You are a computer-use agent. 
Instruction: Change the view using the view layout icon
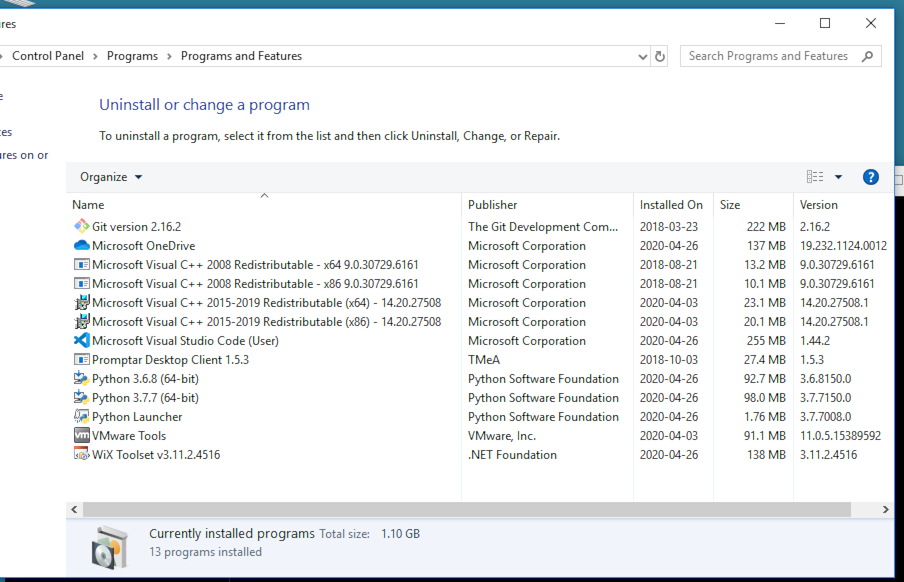(815, 177)
